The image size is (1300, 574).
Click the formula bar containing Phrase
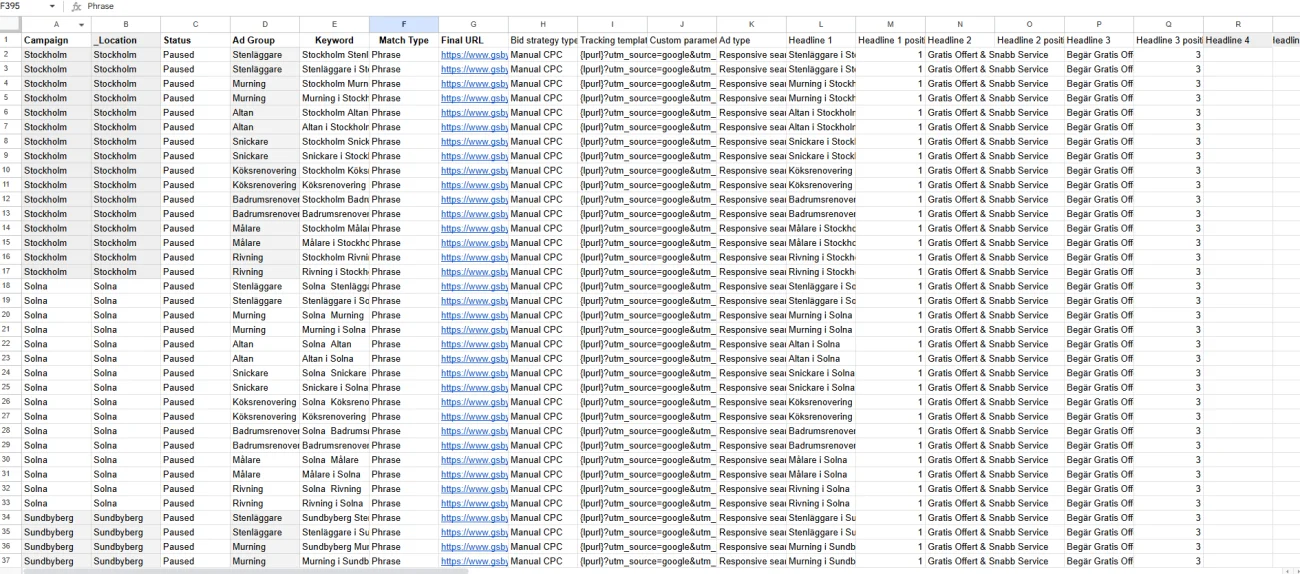[x=400, y=6]
